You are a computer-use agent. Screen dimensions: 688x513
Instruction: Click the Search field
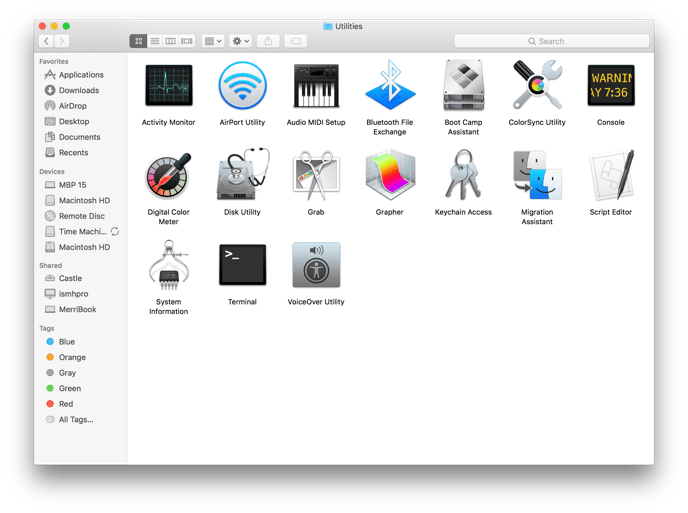552,41
